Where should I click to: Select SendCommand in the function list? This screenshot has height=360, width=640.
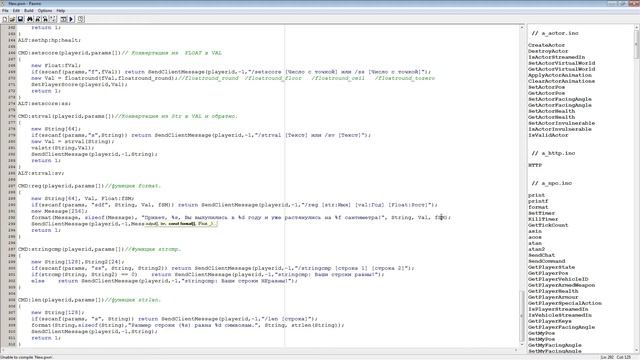click(x=547, y=261)
